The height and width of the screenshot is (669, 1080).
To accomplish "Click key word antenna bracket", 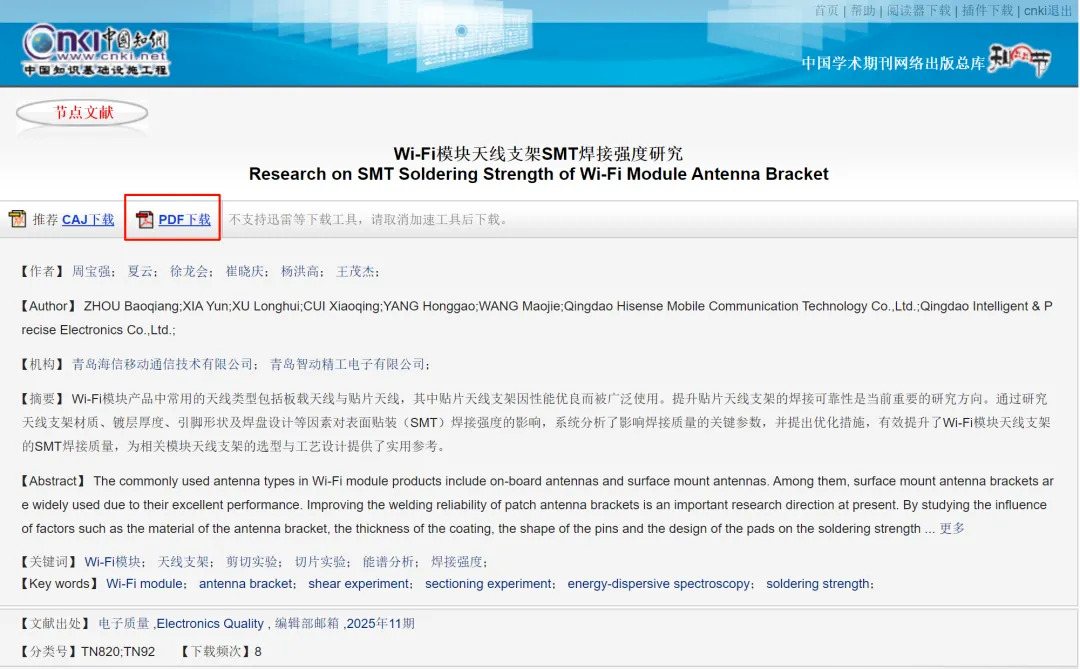I will (x=245, y=584).
